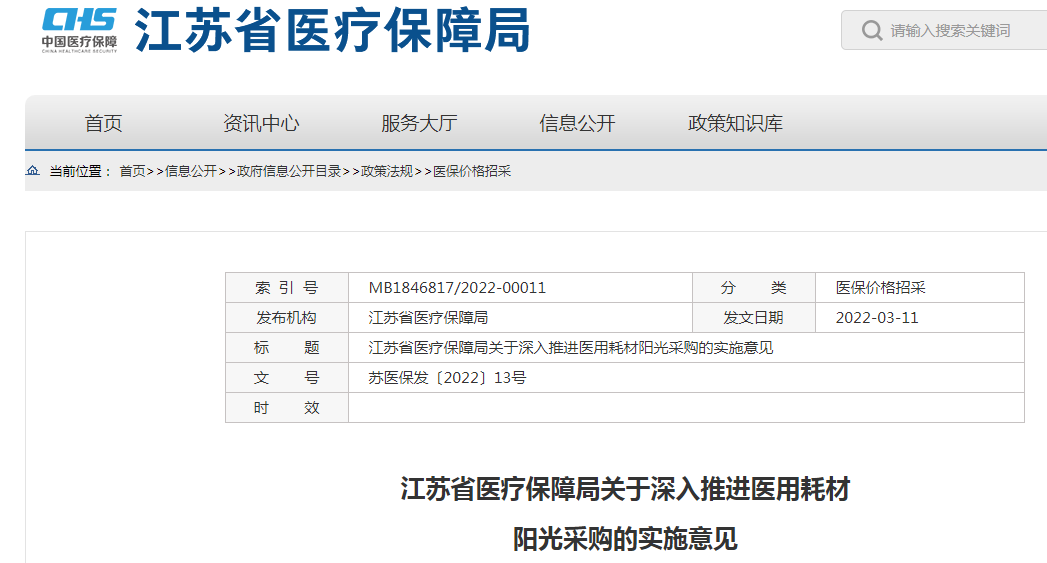This screenshot has height=563, width=1047.
Task: Click the 时效 label cell
Action: pos(286,407)
